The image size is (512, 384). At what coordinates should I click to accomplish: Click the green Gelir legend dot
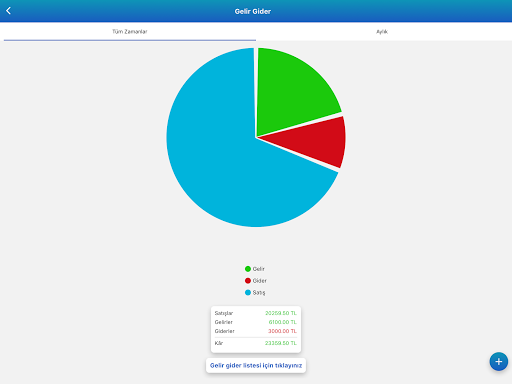coord(248,269)
